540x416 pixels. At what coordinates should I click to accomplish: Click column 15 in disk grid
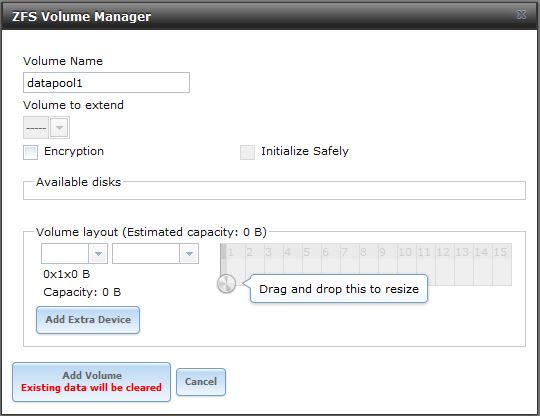pyautogui.click(x=502, y=264)
